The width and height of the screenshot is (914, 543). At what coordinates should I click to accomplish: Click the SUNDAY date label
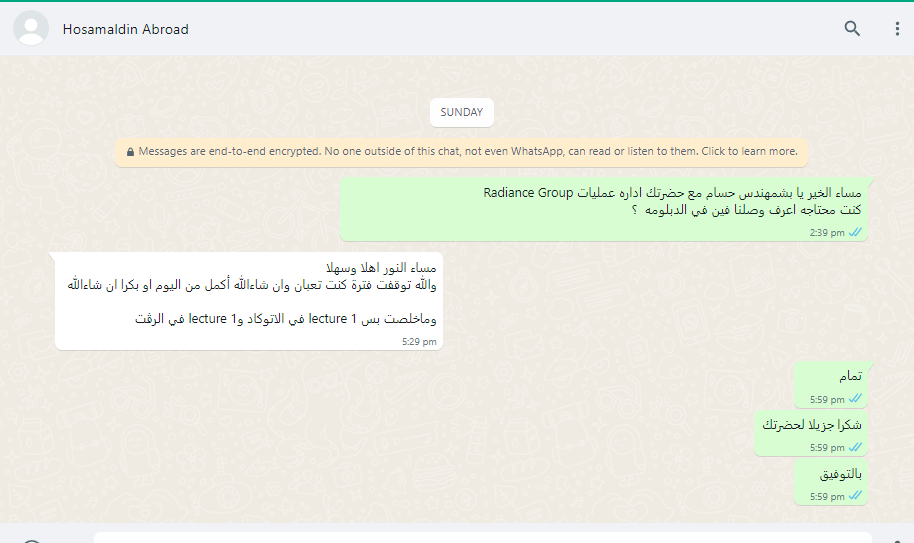pyautogui.click(x=462, y=112)
